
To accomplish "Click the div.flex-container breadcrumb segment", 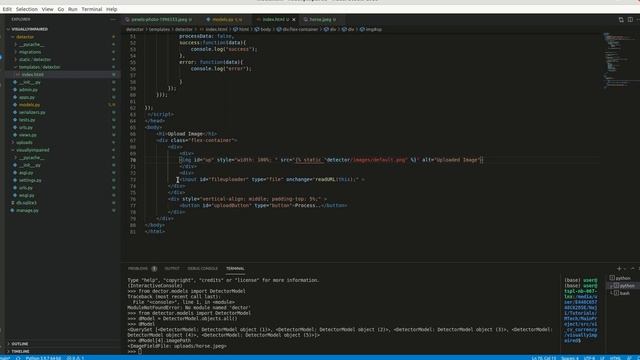I will pos(297,29).
